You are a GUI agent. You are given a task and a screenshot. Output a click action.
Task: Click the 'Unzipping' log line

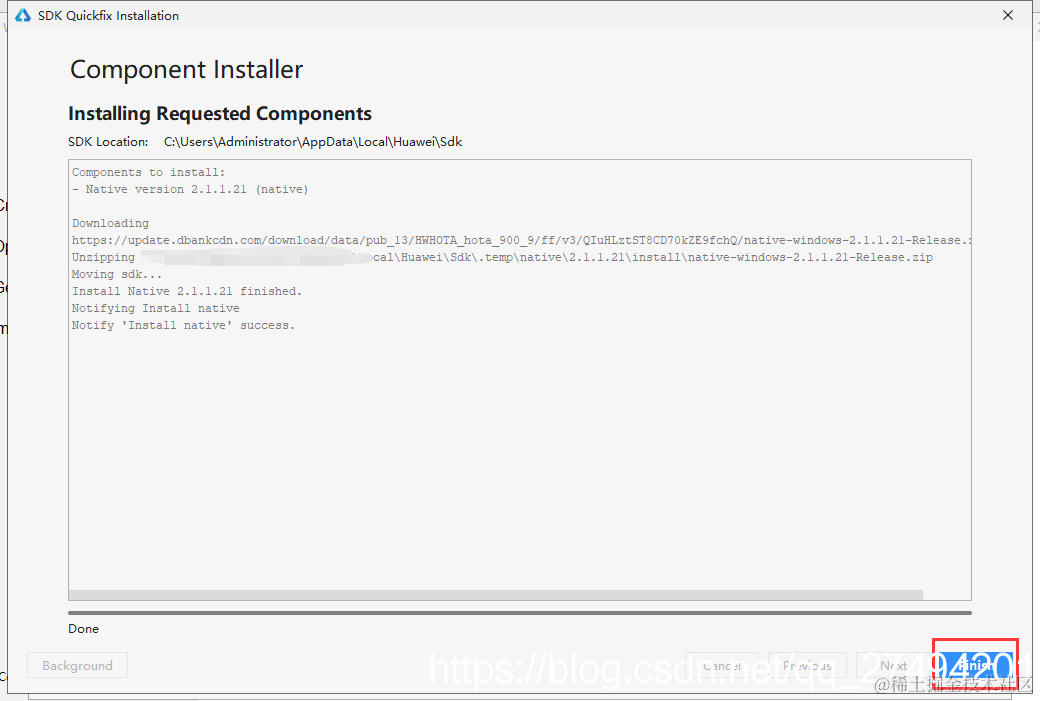502,257
